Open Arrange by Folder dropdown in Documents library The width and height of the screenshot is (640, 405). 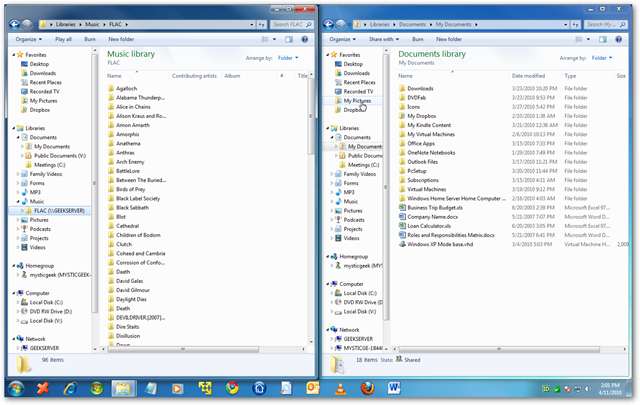601,58
